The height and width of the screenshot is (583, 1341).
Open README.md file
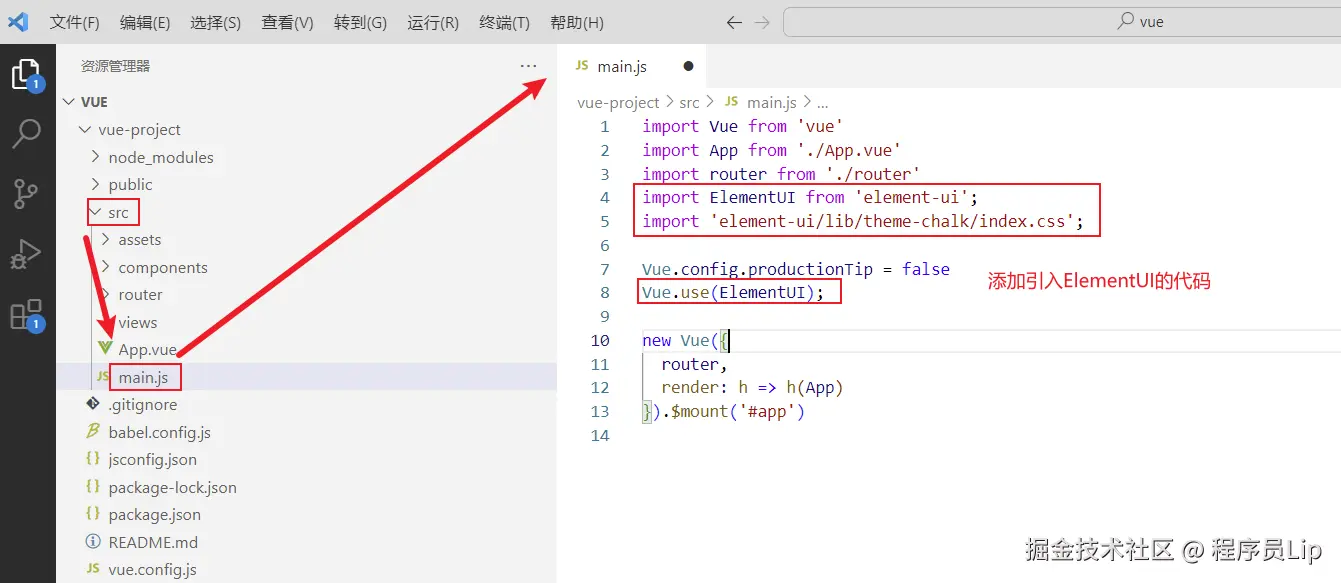(153, 542)
